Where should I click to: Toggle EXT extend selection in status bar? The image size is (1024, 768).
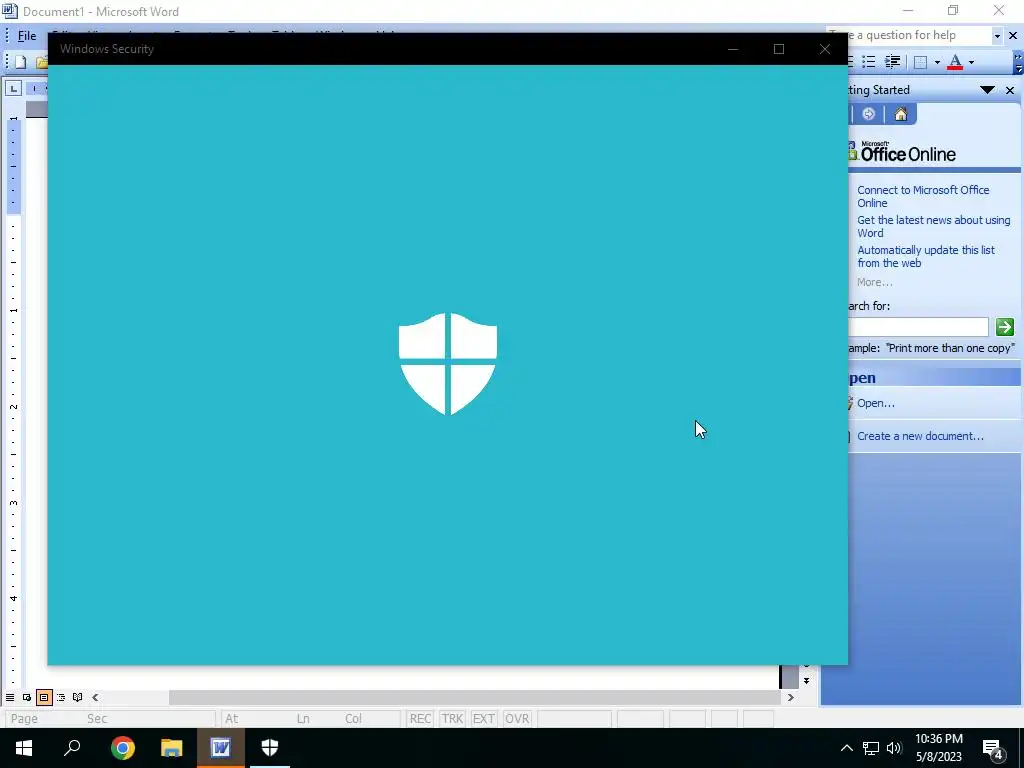click(x=483, y=718)
